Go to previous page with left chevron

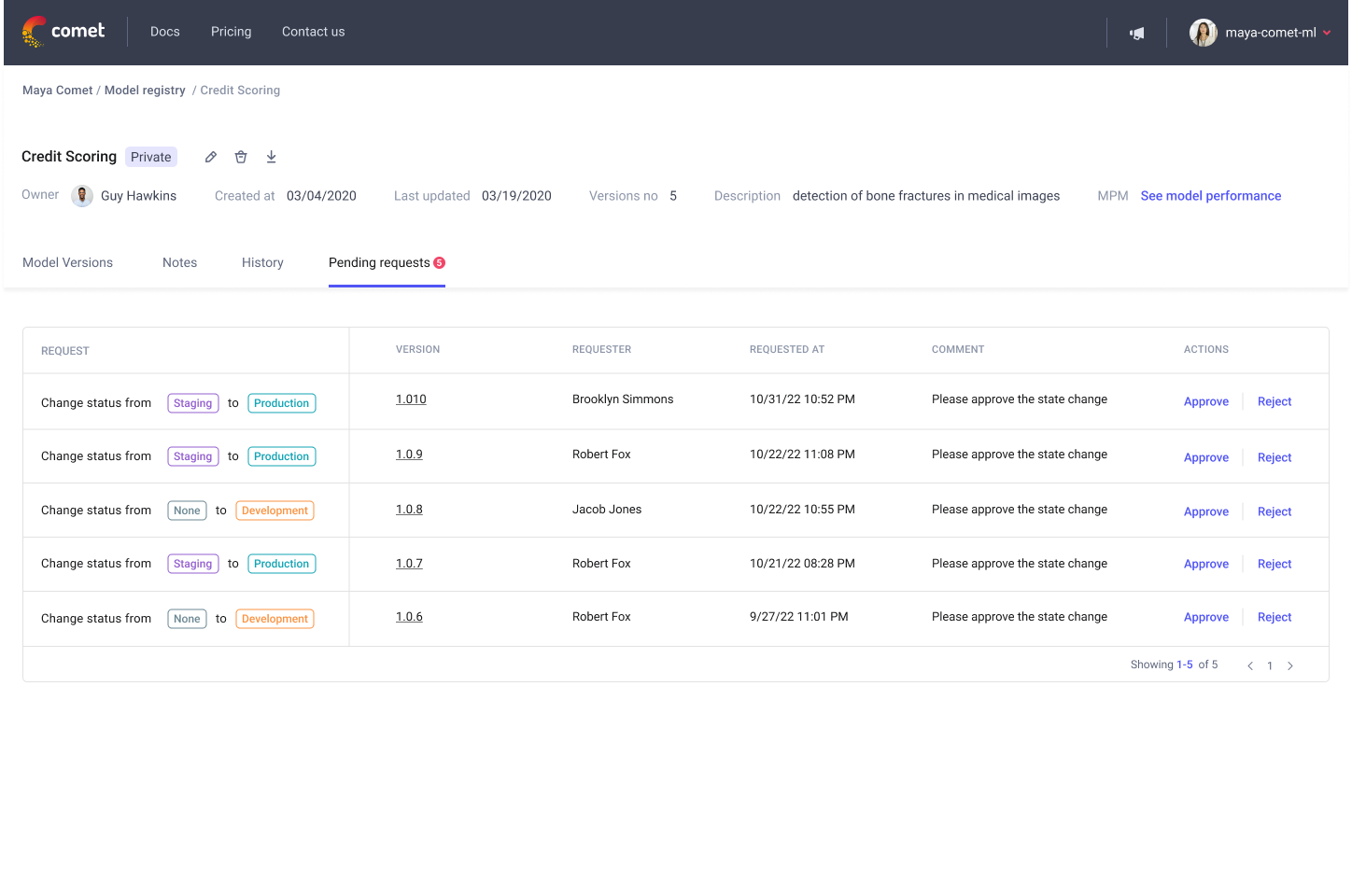pyautogui.click(x=1250, y=665)
